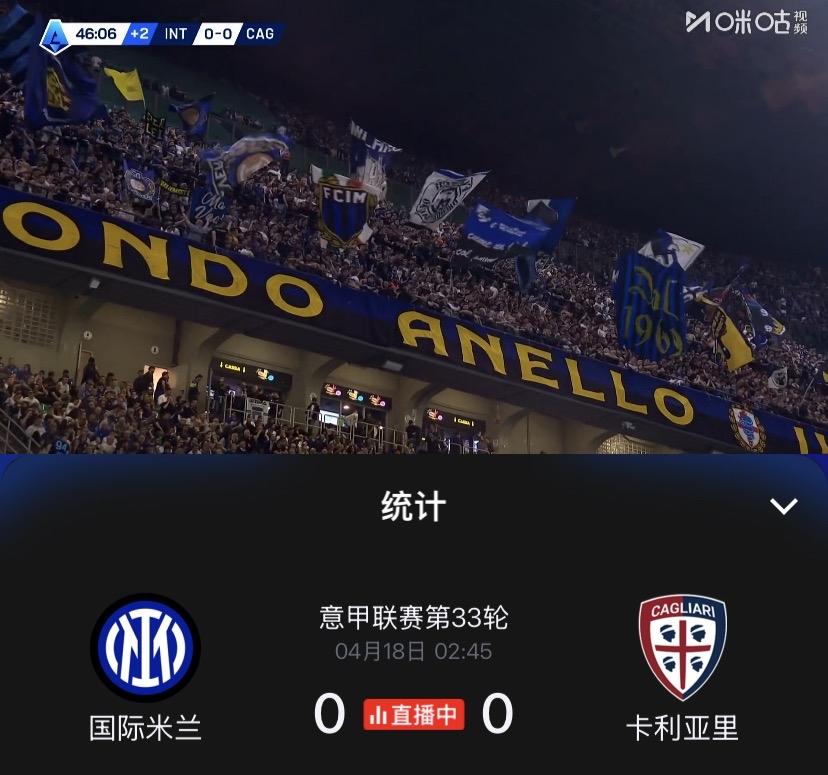Viewport: 828px width, 775px height.
Task: Select the 统计 panel title
Action: click(x=413, y=506)
